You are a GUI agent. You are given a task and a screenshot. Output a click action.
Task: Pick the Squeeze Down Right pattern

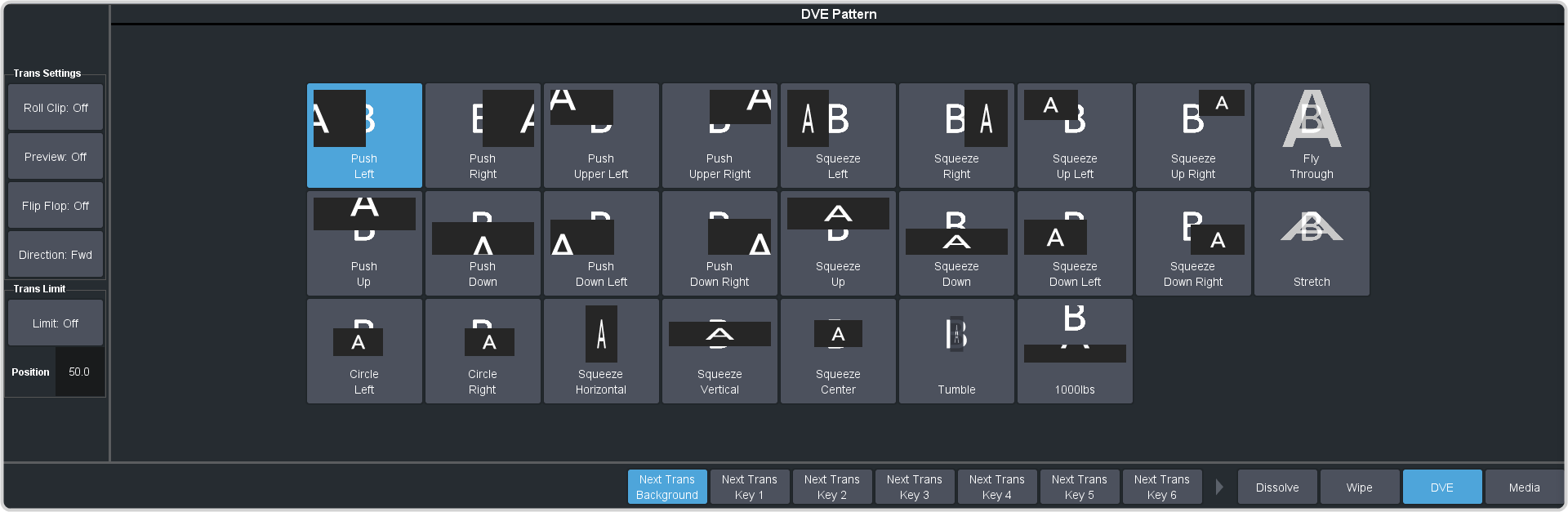point(1193,243)
